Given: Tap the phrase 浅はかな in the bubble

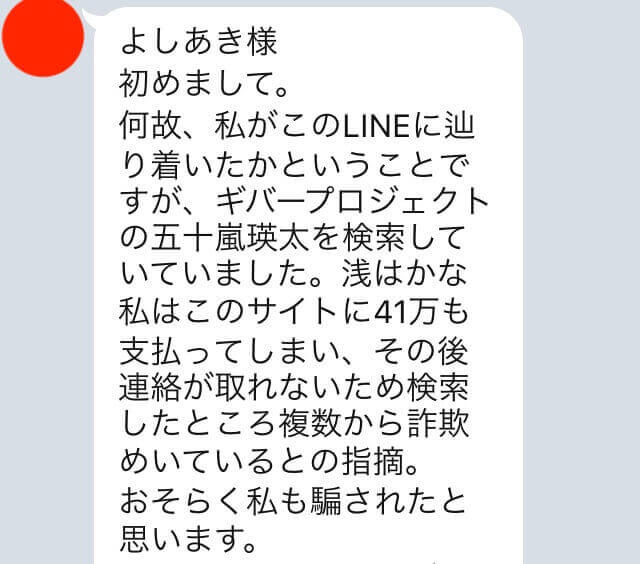Looking at the screenshot, I should pos(404,275).
